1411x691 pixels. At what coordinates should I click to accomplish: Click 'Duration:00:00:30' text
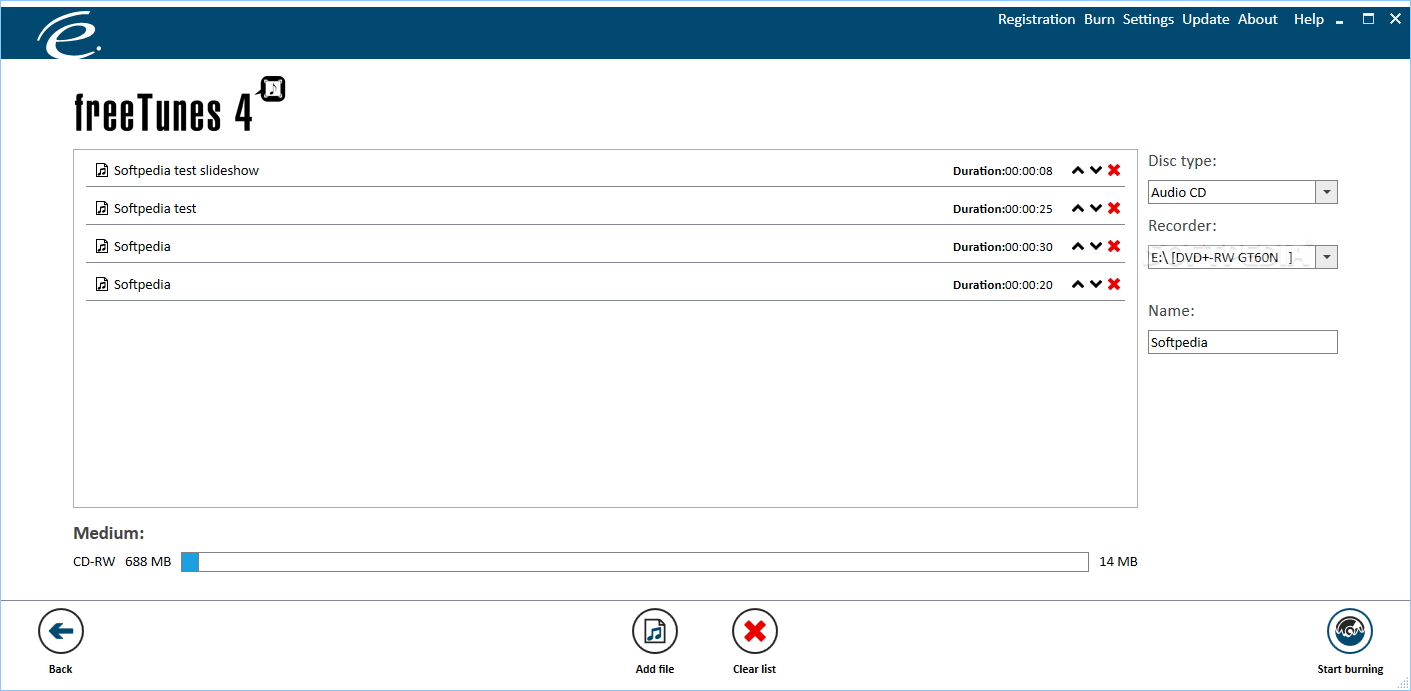click(1003, 247)
